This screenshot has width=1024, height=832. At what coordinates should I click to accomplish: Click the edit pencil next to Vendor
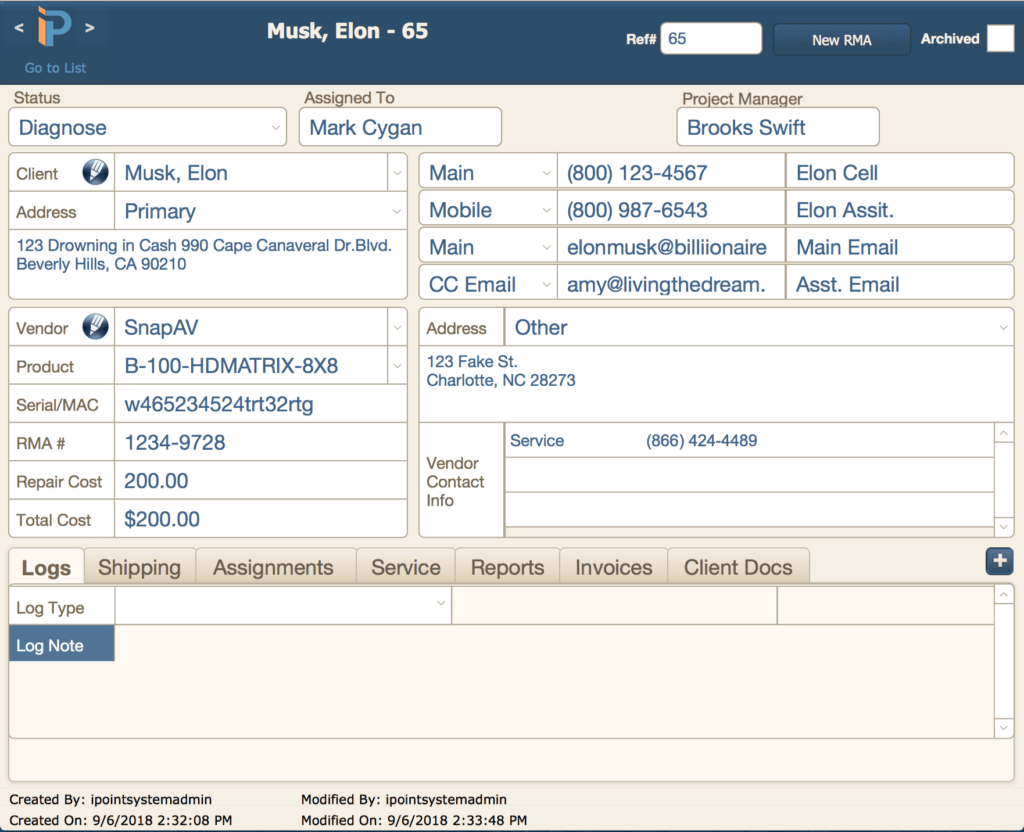pyautogui.click(x=94, y=326)
